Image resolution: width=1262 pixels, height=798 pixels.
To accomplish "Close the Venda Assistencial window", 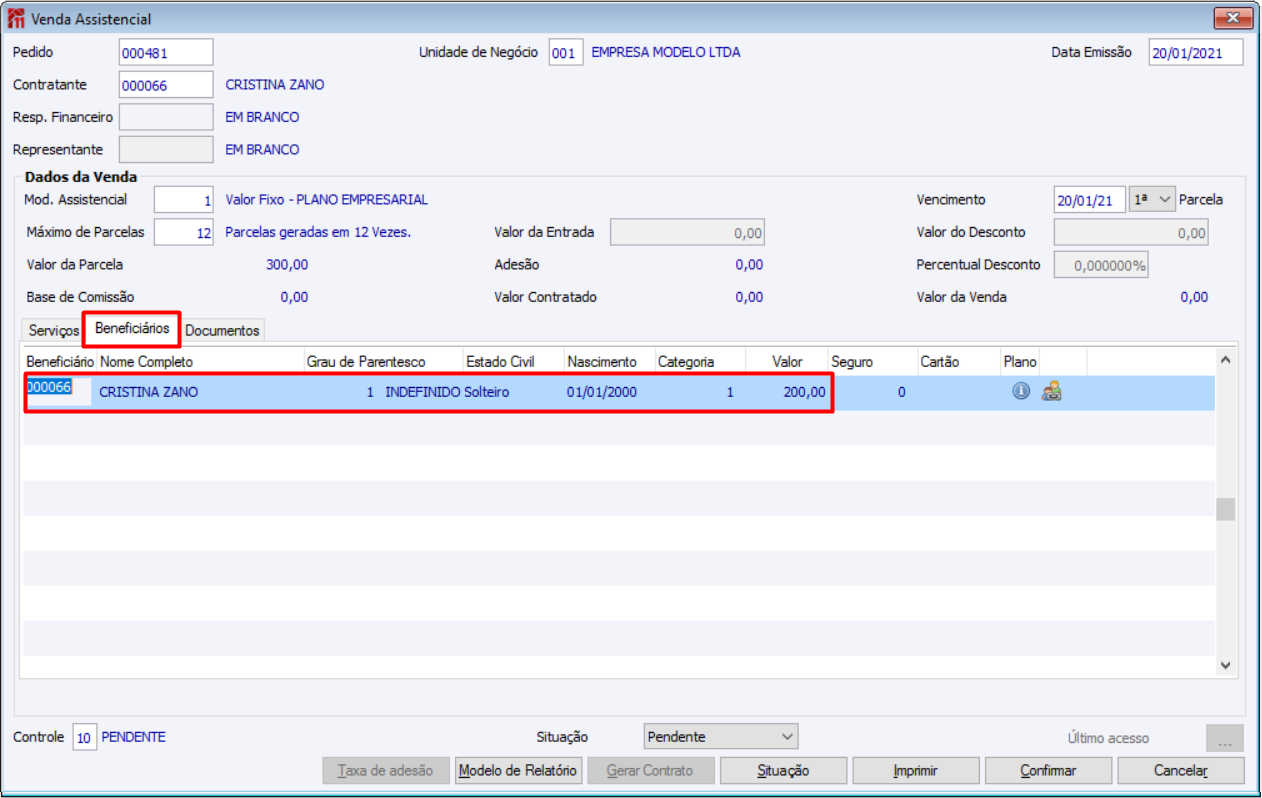I will click(x=1233, y=19).
